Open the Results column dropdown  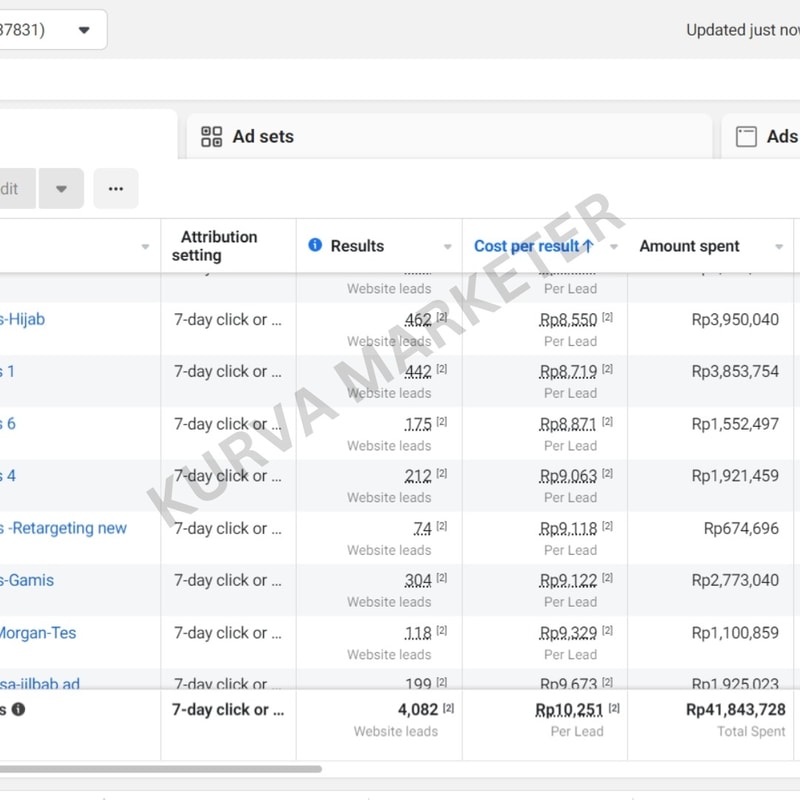(448, 247)
